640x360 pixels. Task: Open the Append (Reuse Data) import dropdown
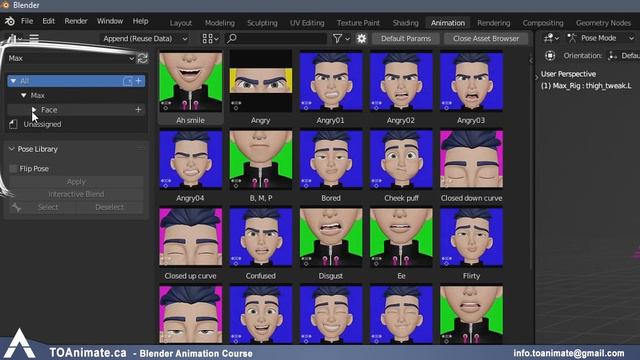click(x=145, y=39)
